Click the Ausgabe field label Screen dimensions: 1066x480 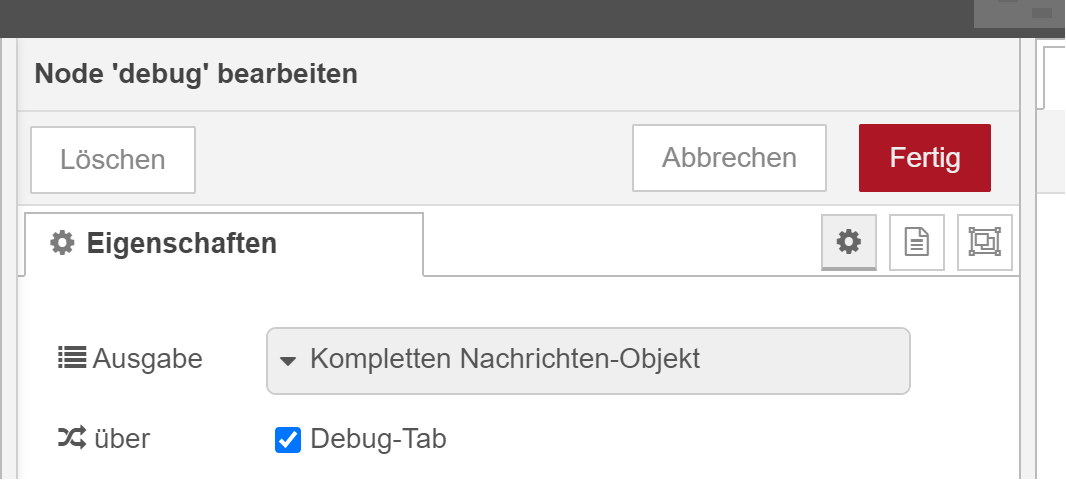pyautogui.click(x=147, y=358)
